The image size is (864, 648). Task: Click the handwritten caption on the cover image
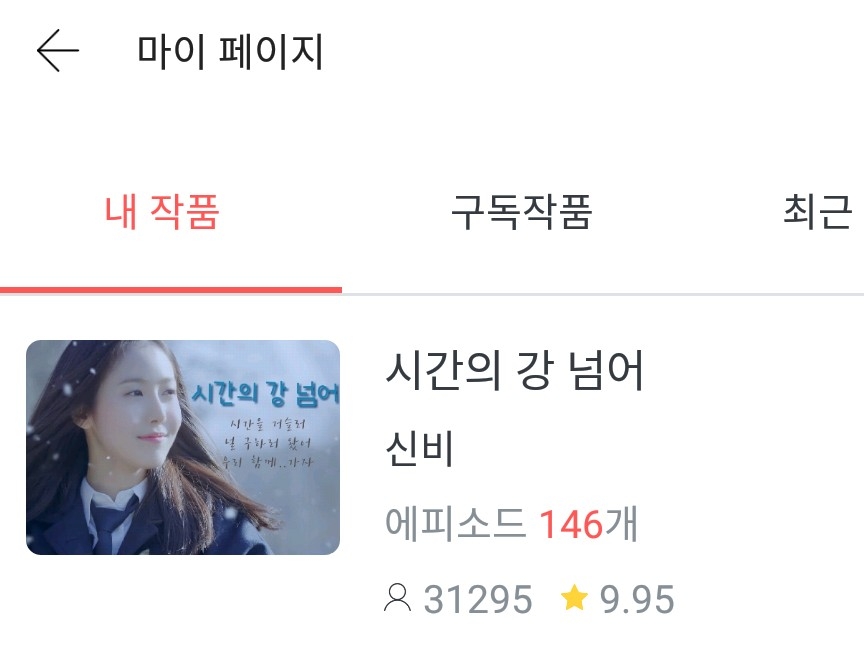click(x=267, y=442)
